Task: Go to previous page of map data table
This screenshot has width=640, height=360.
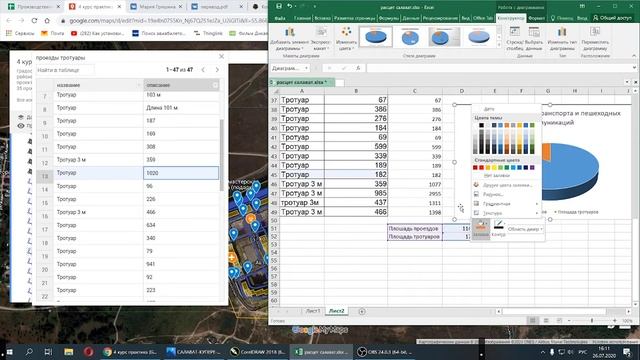Action: (203, 70)
